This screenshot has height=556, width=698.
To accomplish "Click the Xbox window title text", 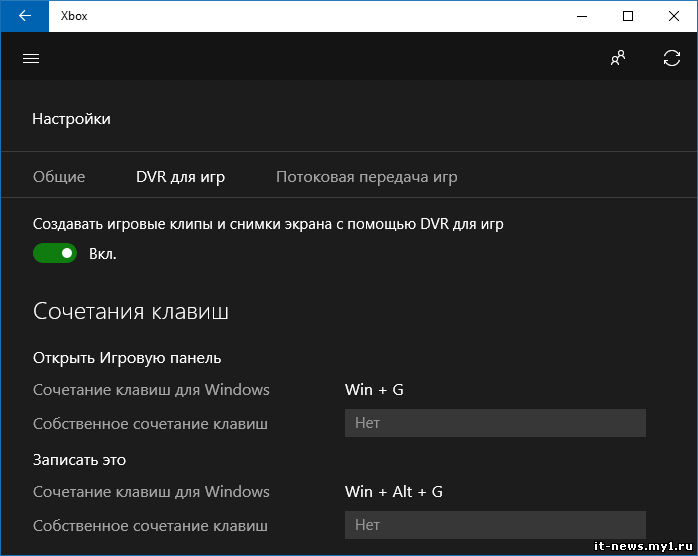I will pos(74,16).
